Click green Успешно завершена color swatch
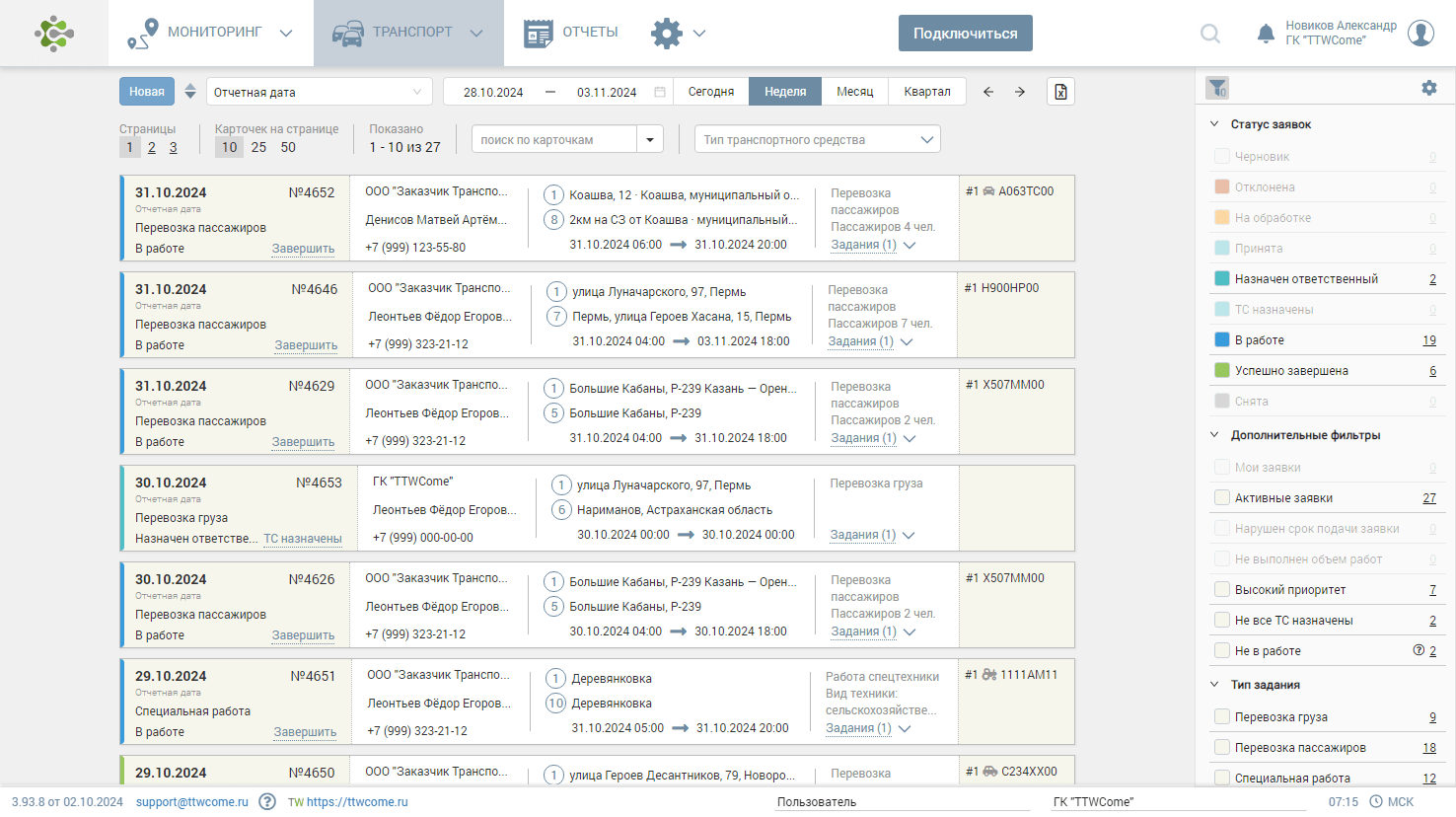 (x=1221, y=371)
